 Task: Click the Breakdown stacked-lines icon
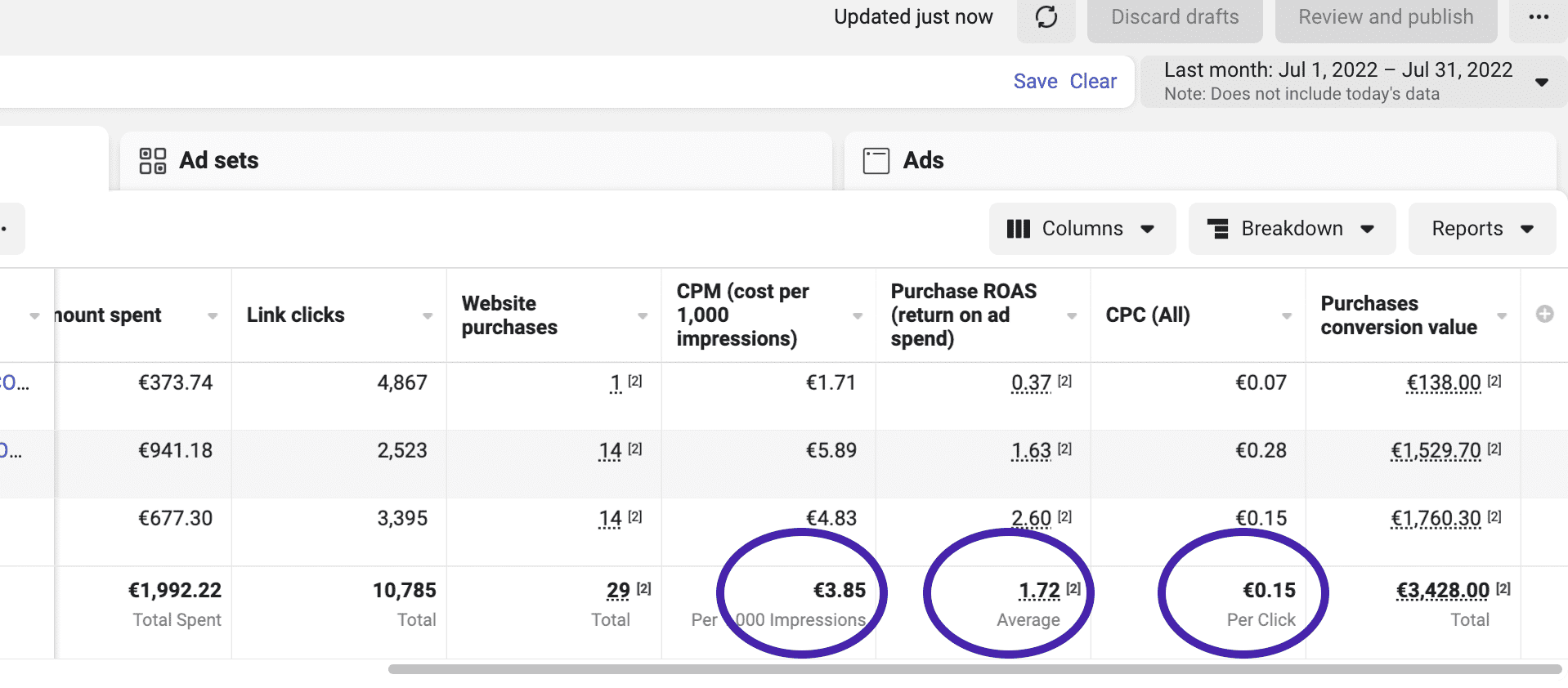tap(1218, 229)
